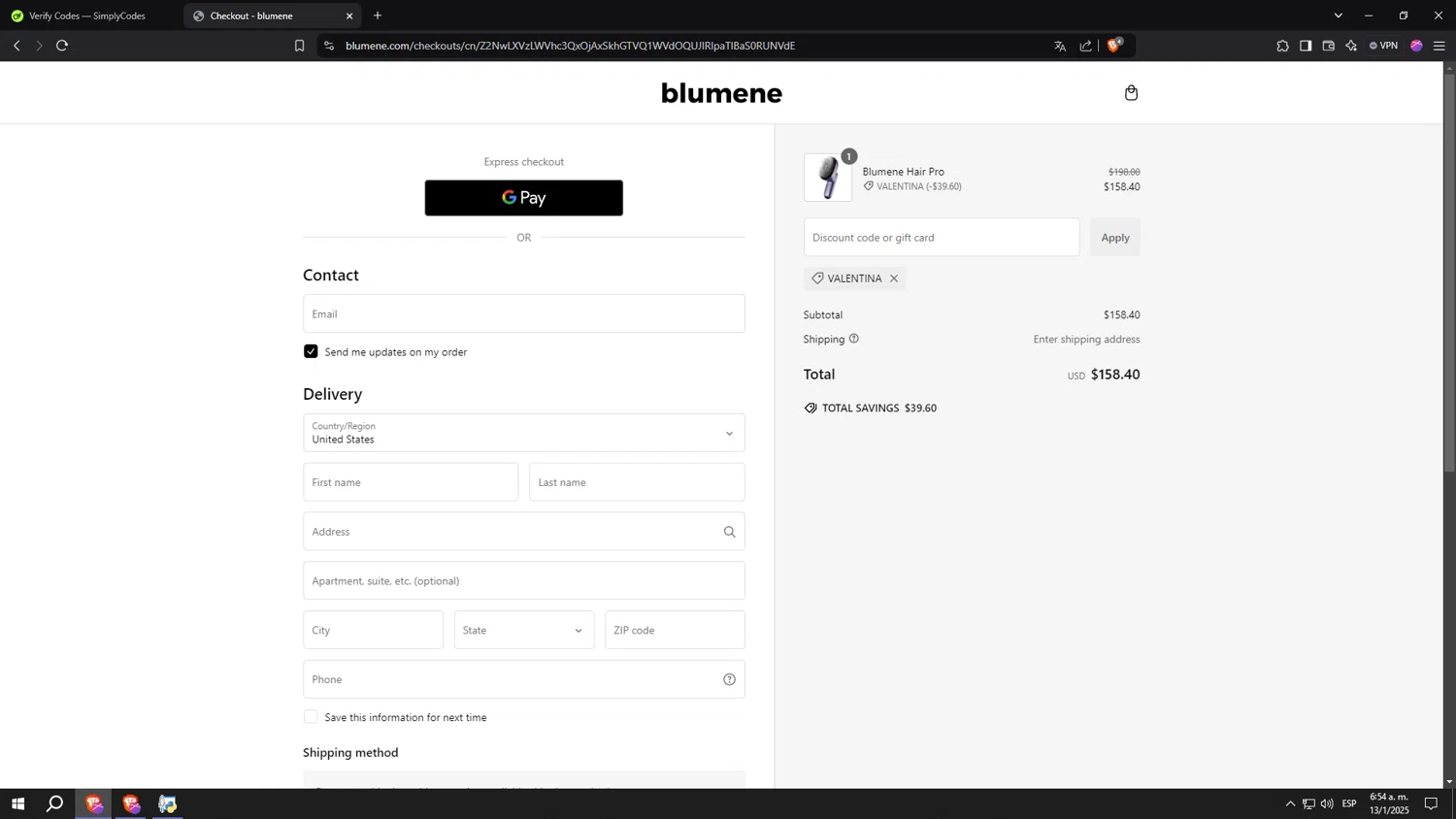Close the Checkout - blumene tab

[x=349, y=16]
